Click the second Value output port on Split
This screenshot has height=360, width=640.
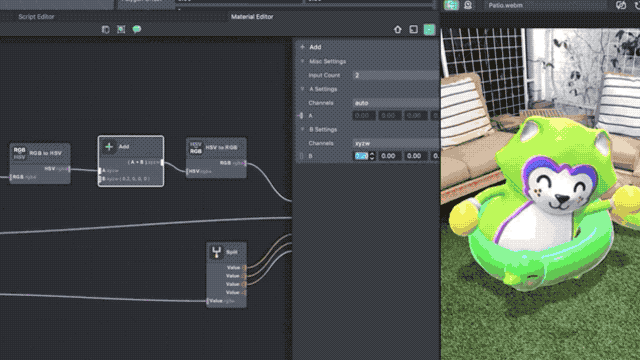[244, 276]
